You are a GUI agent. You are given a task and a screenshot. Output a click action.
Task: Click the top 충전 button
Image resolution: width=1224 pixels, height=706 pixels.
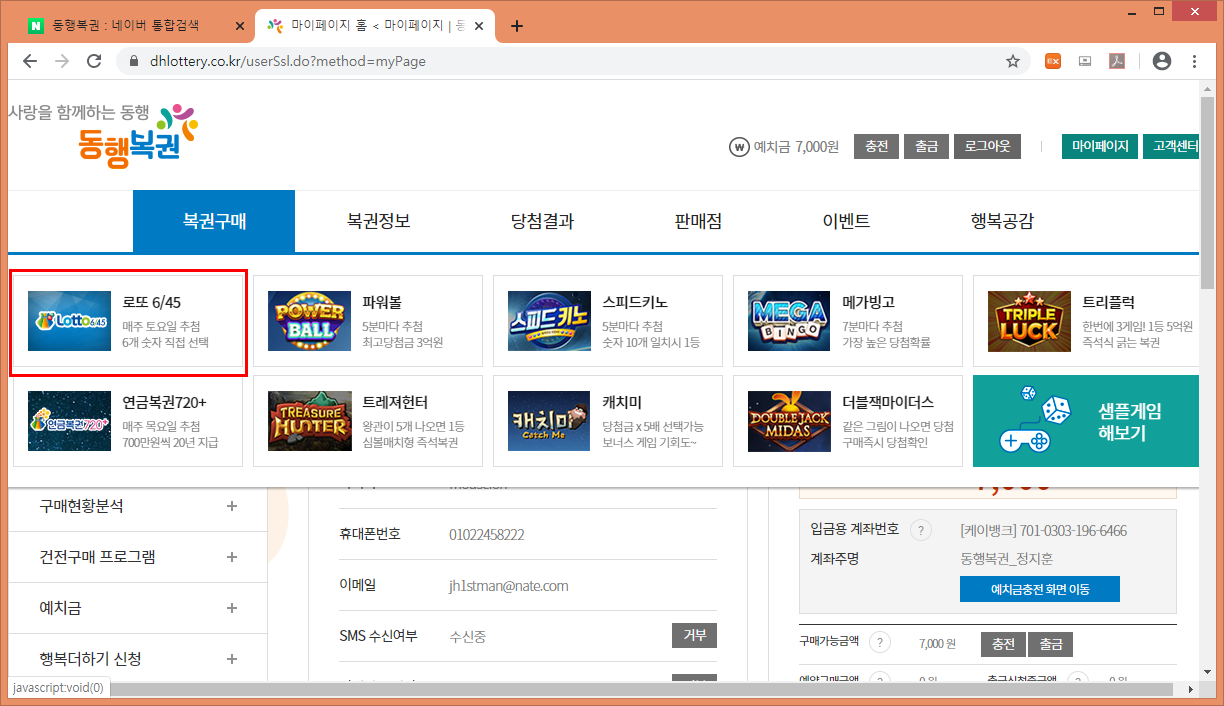pos(876,146)
